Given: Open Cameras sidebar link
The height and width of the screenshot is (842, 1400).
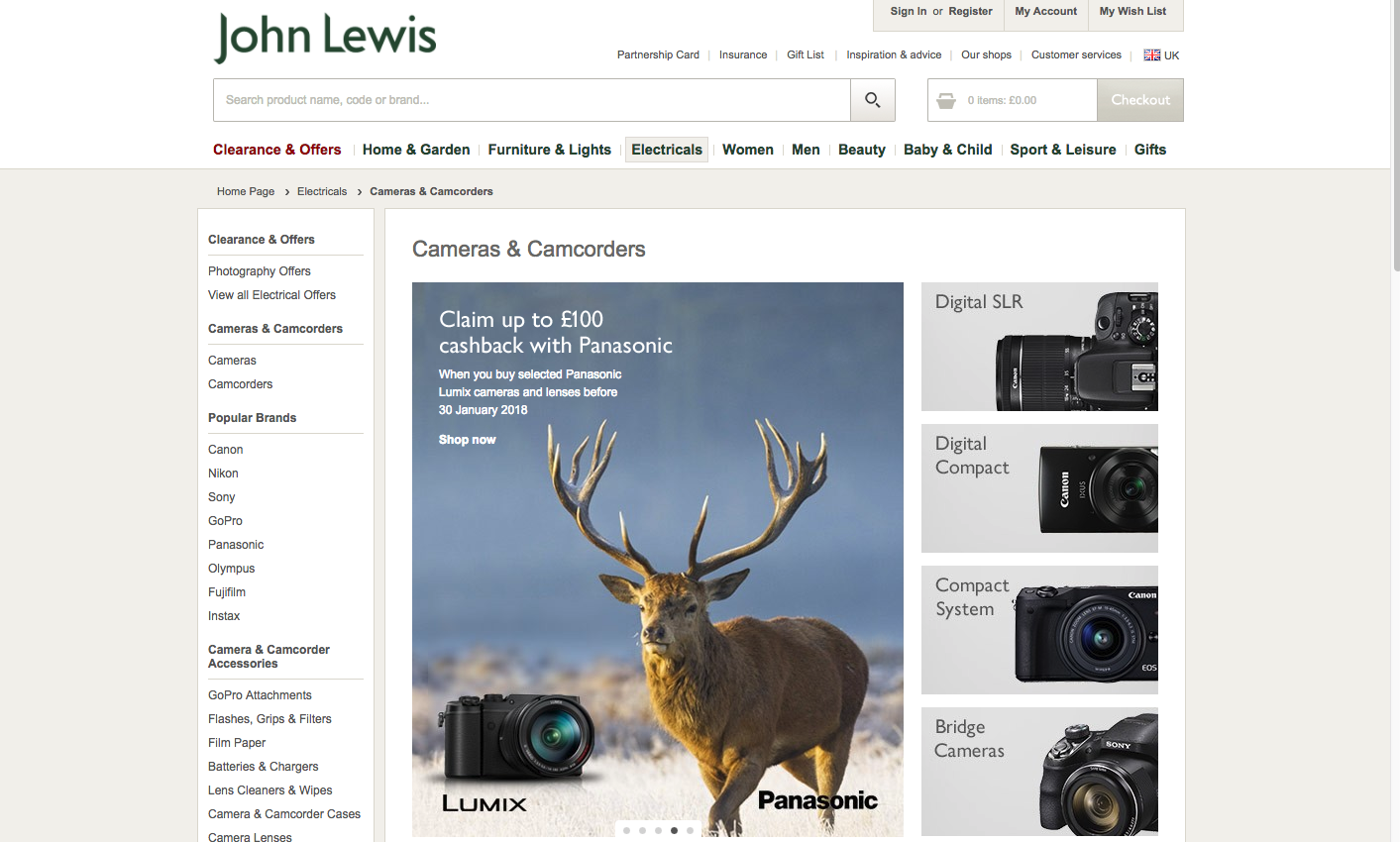Looking at the screenshot, I should click(232, 361).
